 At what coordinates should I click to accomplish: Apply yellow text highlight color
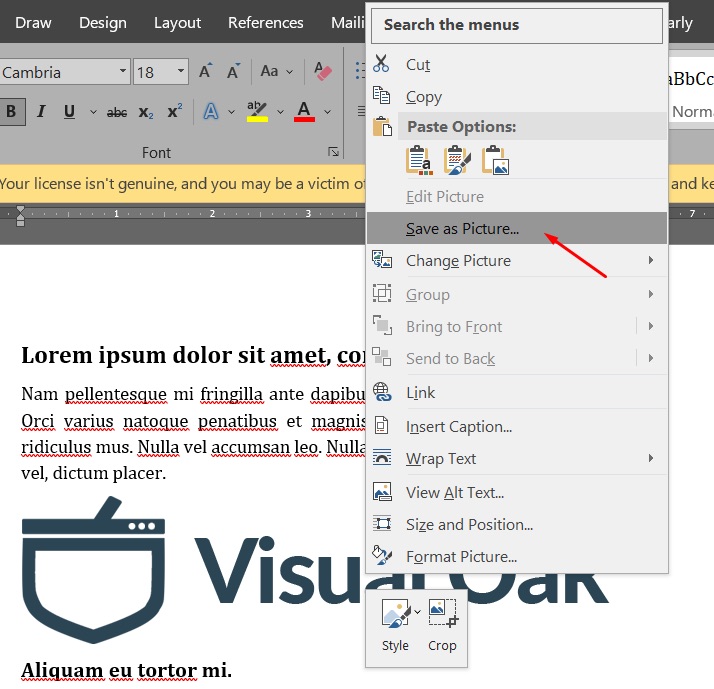(x=257, y=112)
